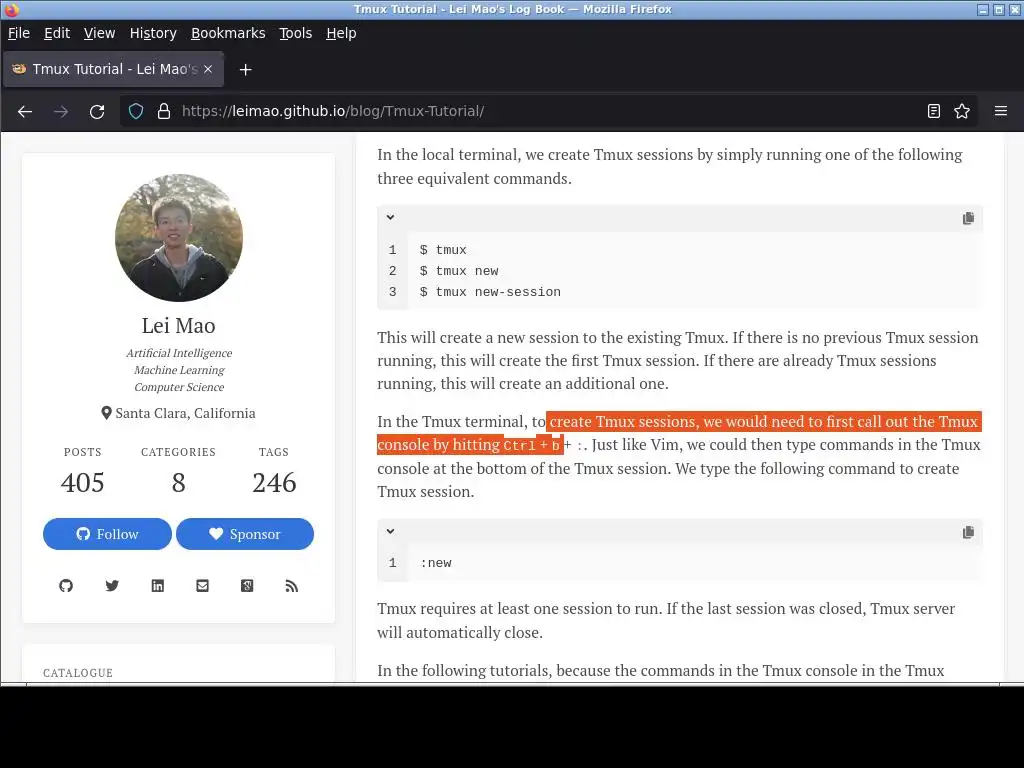
Task: Open the Firefox application menu
Action: click(x=1000, y=111)
